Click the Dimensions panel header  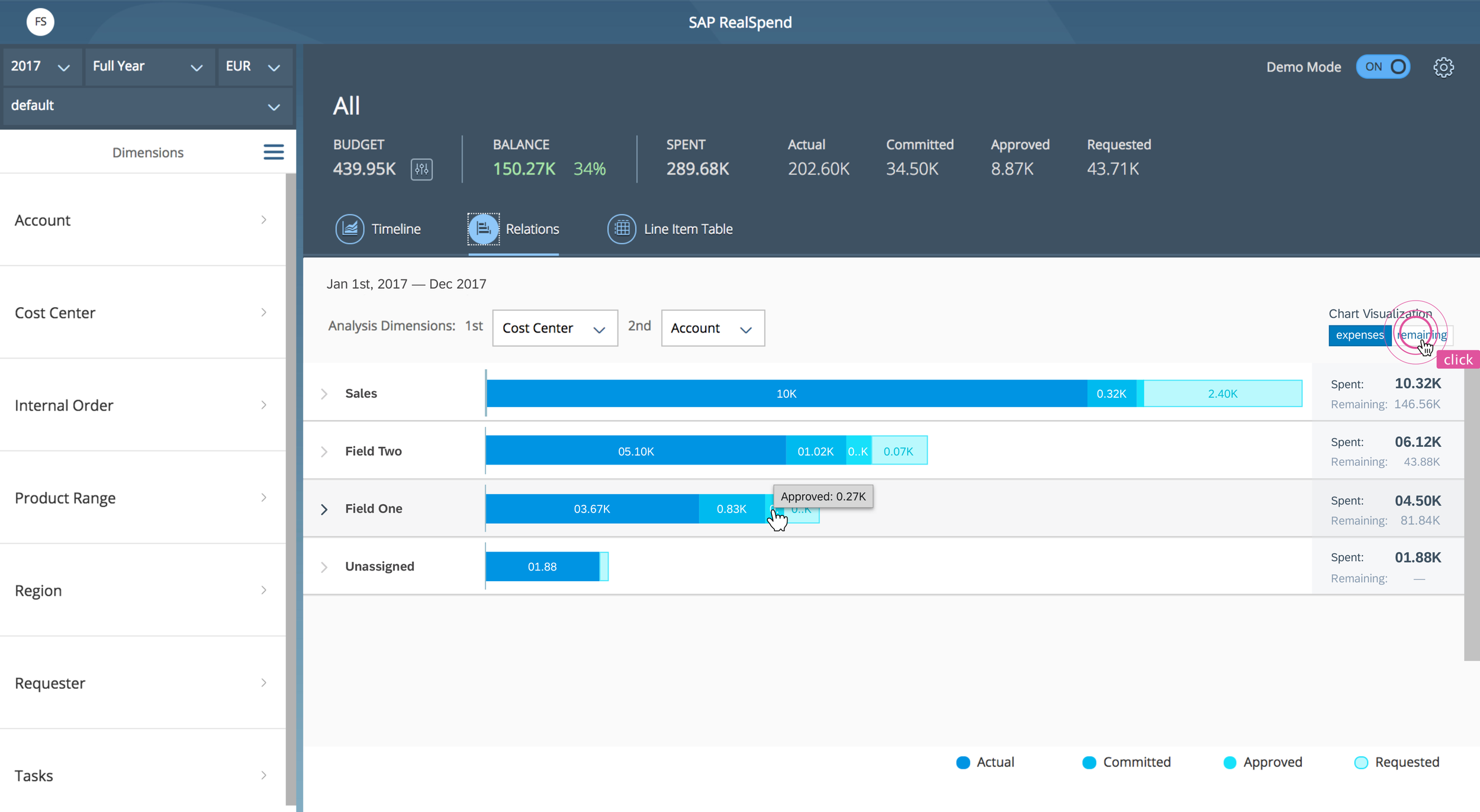click(148, 152)
